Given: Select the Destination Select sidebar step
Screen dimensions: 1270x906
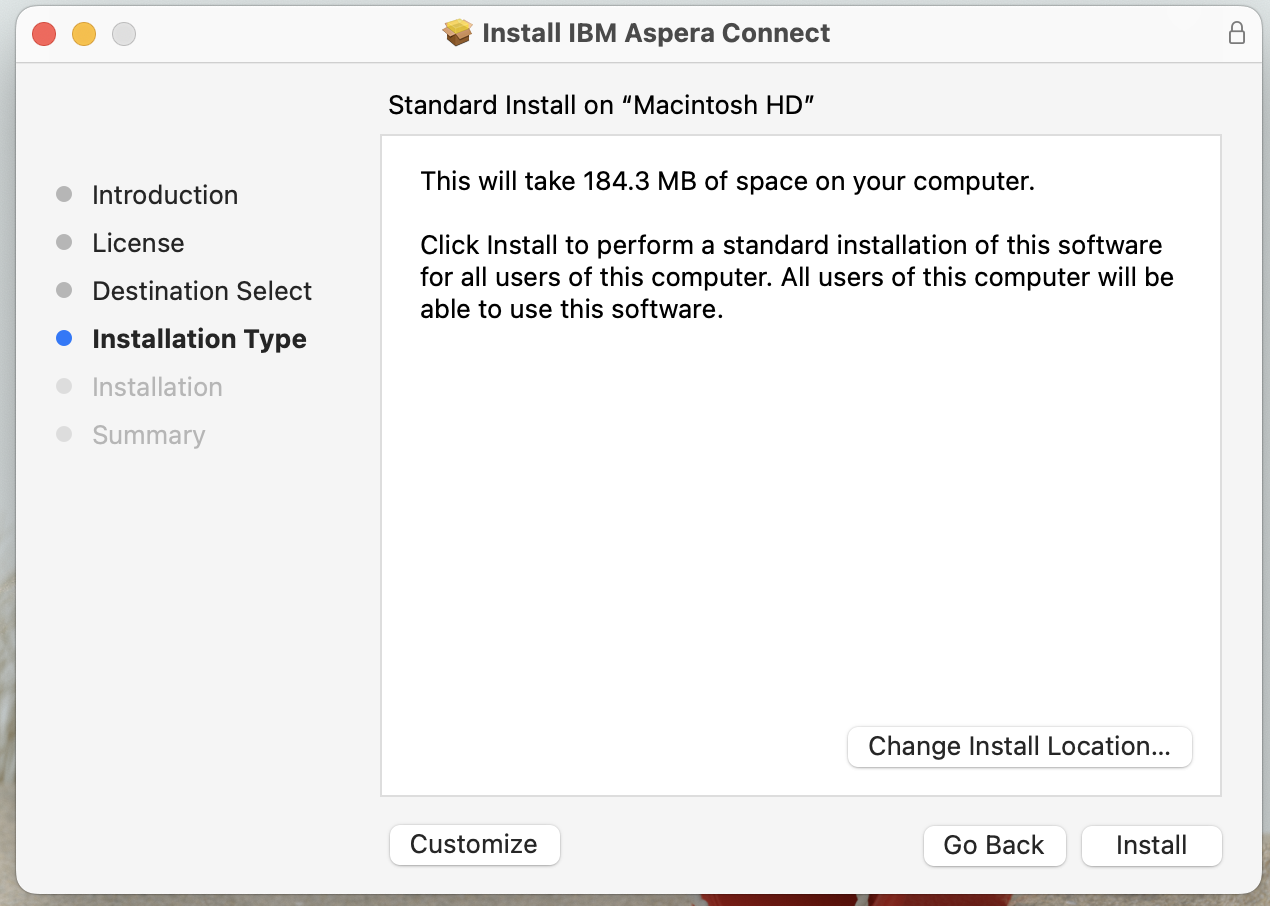Looking at the screenshot, I should [x=201, y=291].
